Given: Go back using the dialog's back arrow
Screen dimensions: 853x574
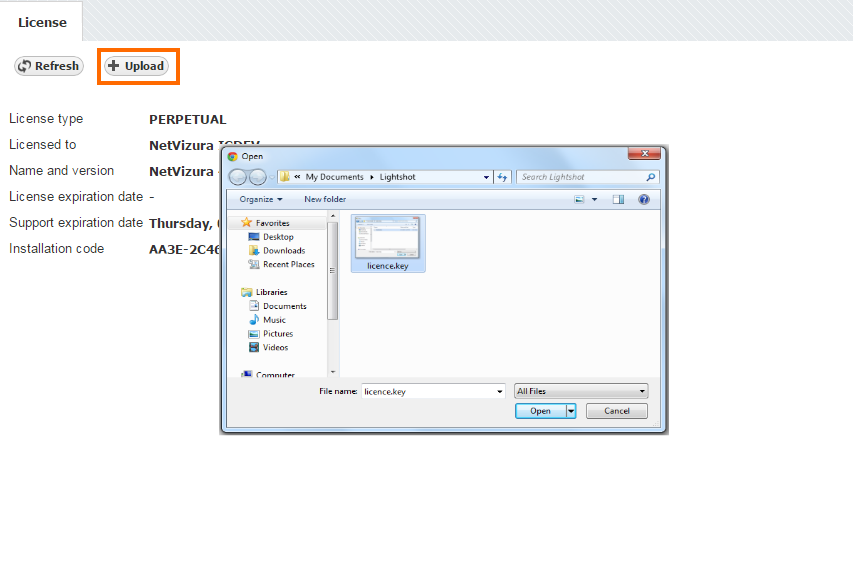Looking at the screenshot, I should point(238,177).
